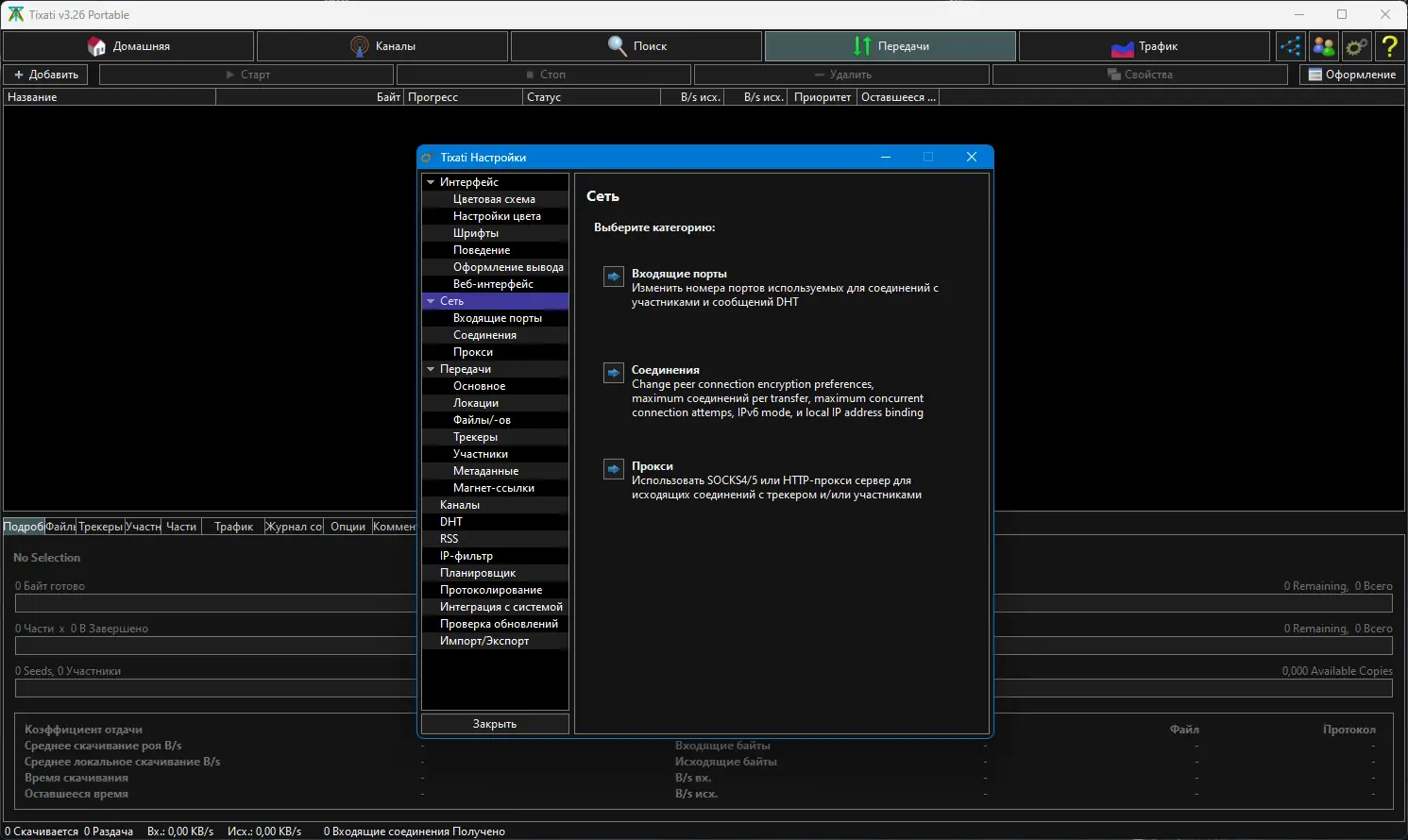Select IP-фильтр in settings tree
1408x840 pixels.
coord(467,556)
